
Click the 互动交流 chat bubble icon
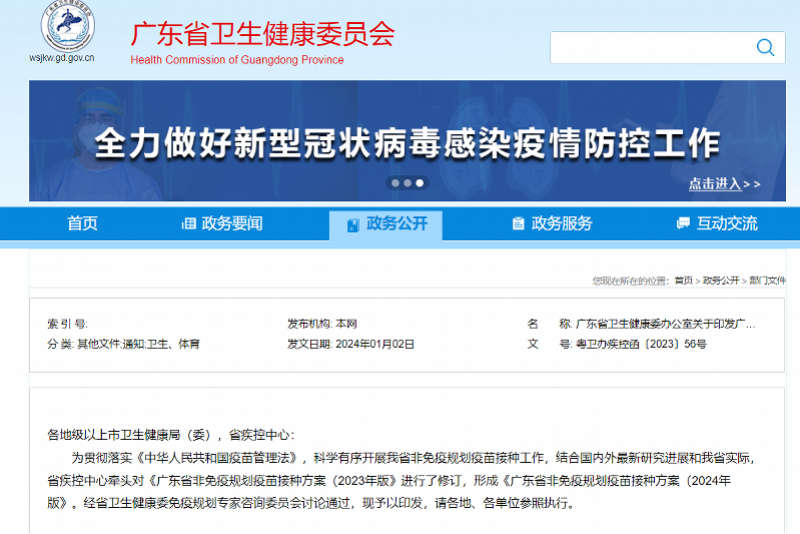point(683,223)
